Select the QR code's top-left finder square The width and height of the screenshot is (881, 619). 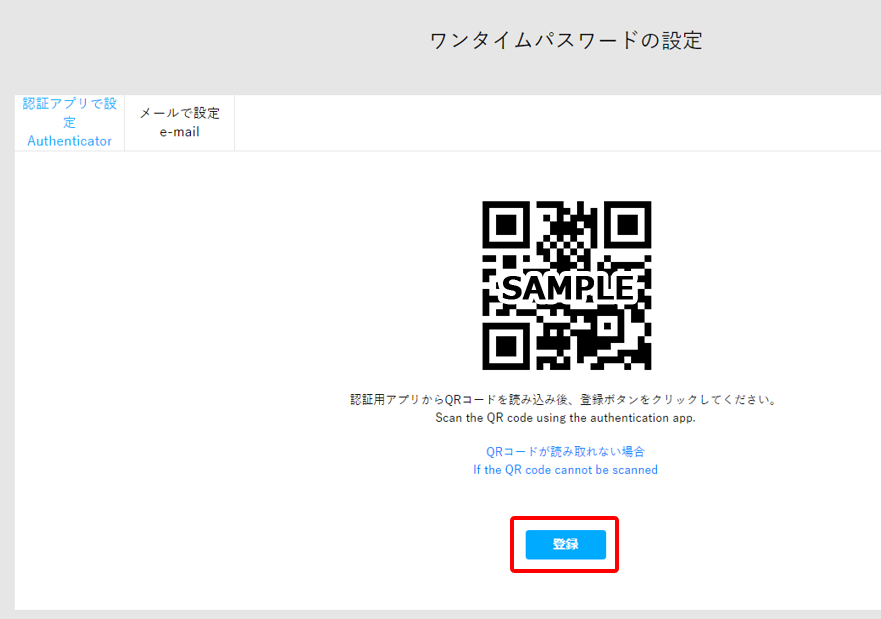pyautogui.click(x=506, y=225)
